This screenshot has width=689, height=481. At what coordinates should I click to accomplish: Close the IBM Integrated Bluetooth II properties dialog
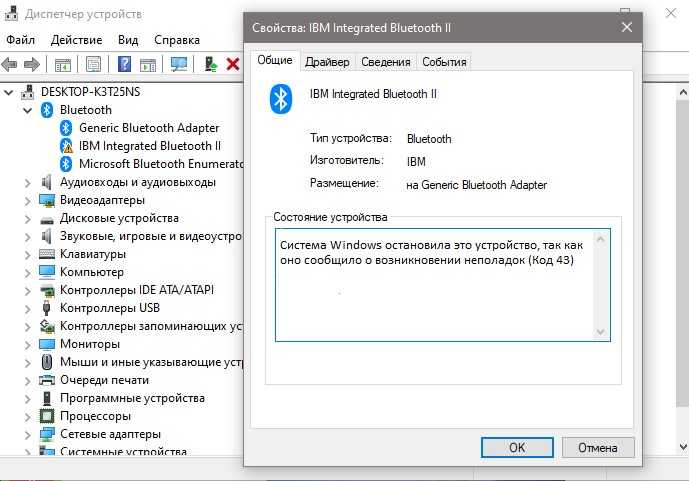tap(627, 27)
